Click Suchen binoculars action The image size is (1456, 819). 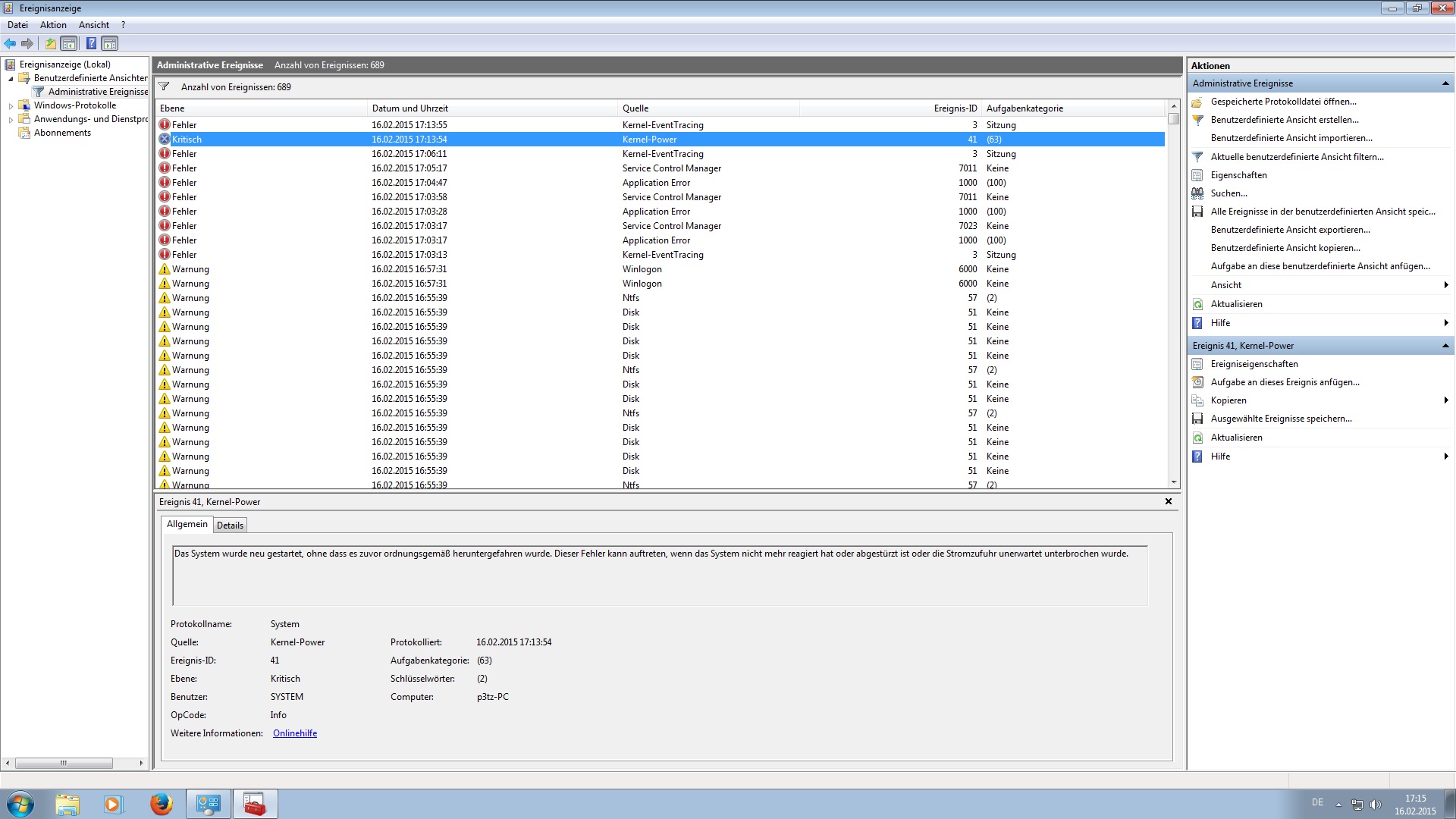(1228, 193)
